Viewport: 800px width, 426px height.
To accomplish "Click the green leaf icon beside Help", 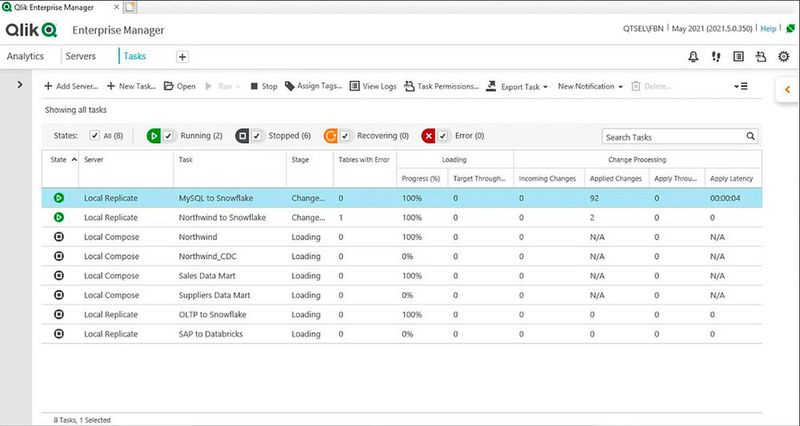I will [x=790, y=29].
